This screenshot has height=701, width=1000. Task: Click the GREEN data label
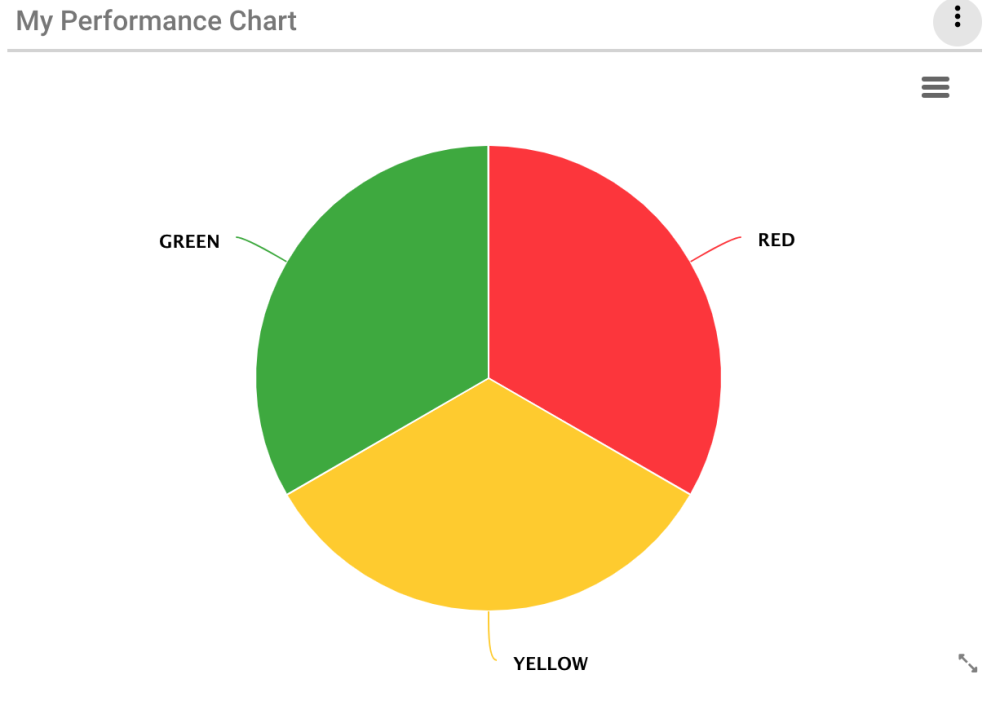point(189,242)
